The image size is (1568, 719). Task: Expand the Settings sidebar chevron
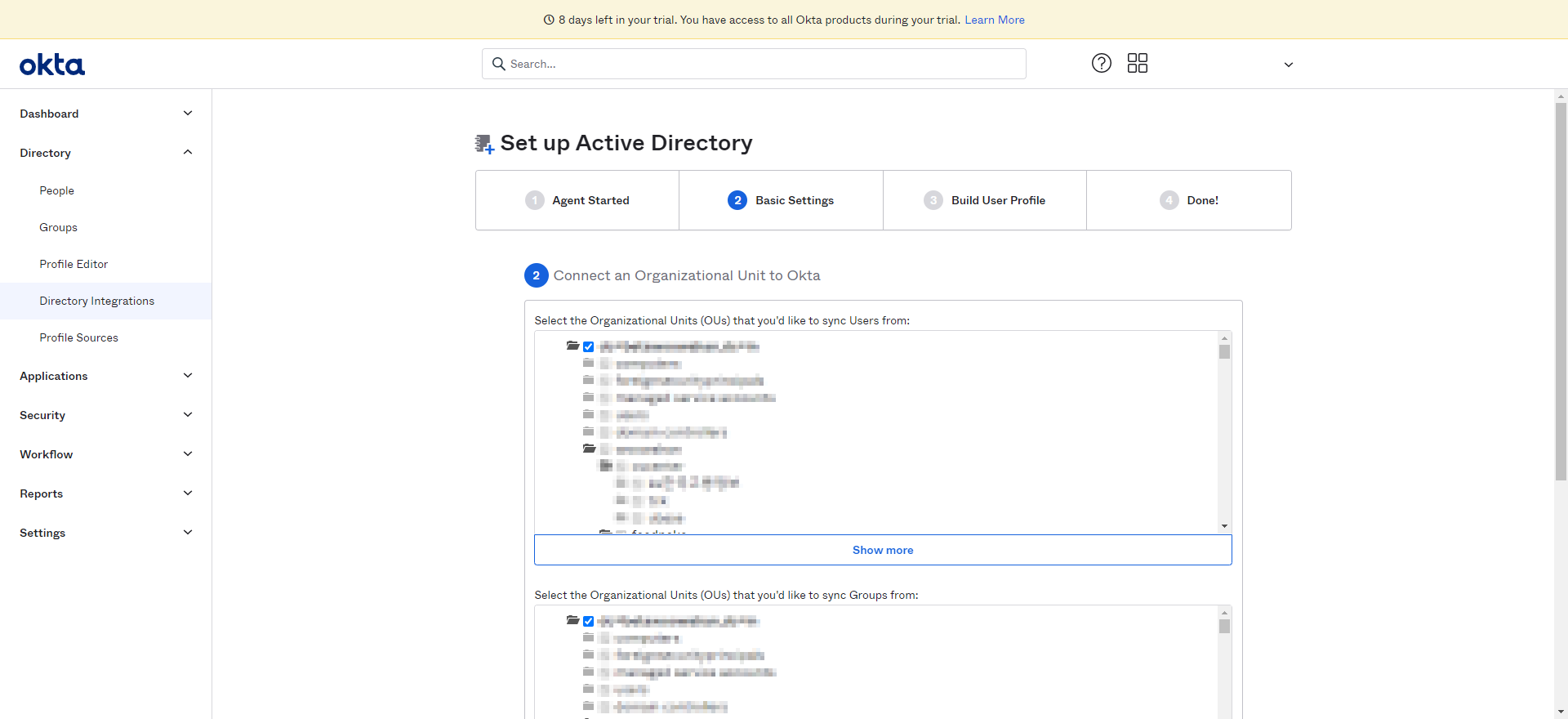[188, 533]
